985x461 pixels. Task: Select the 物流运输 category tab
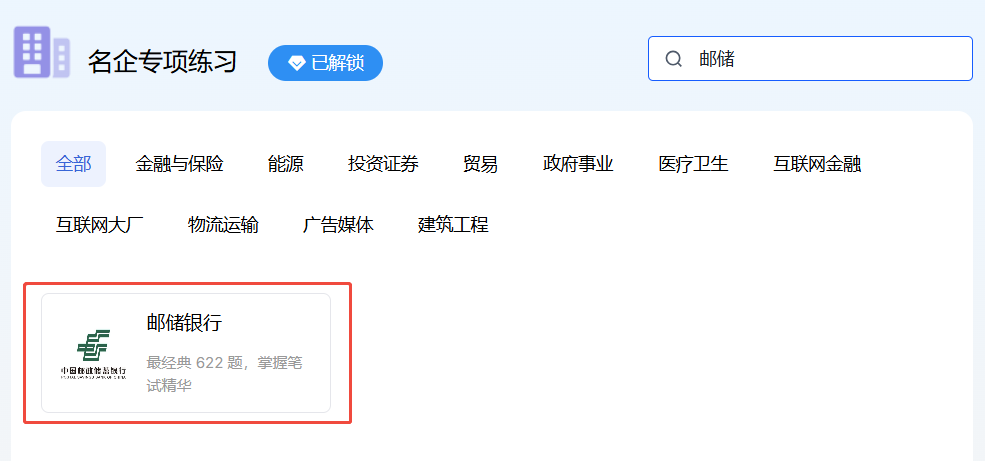[223, 225]
